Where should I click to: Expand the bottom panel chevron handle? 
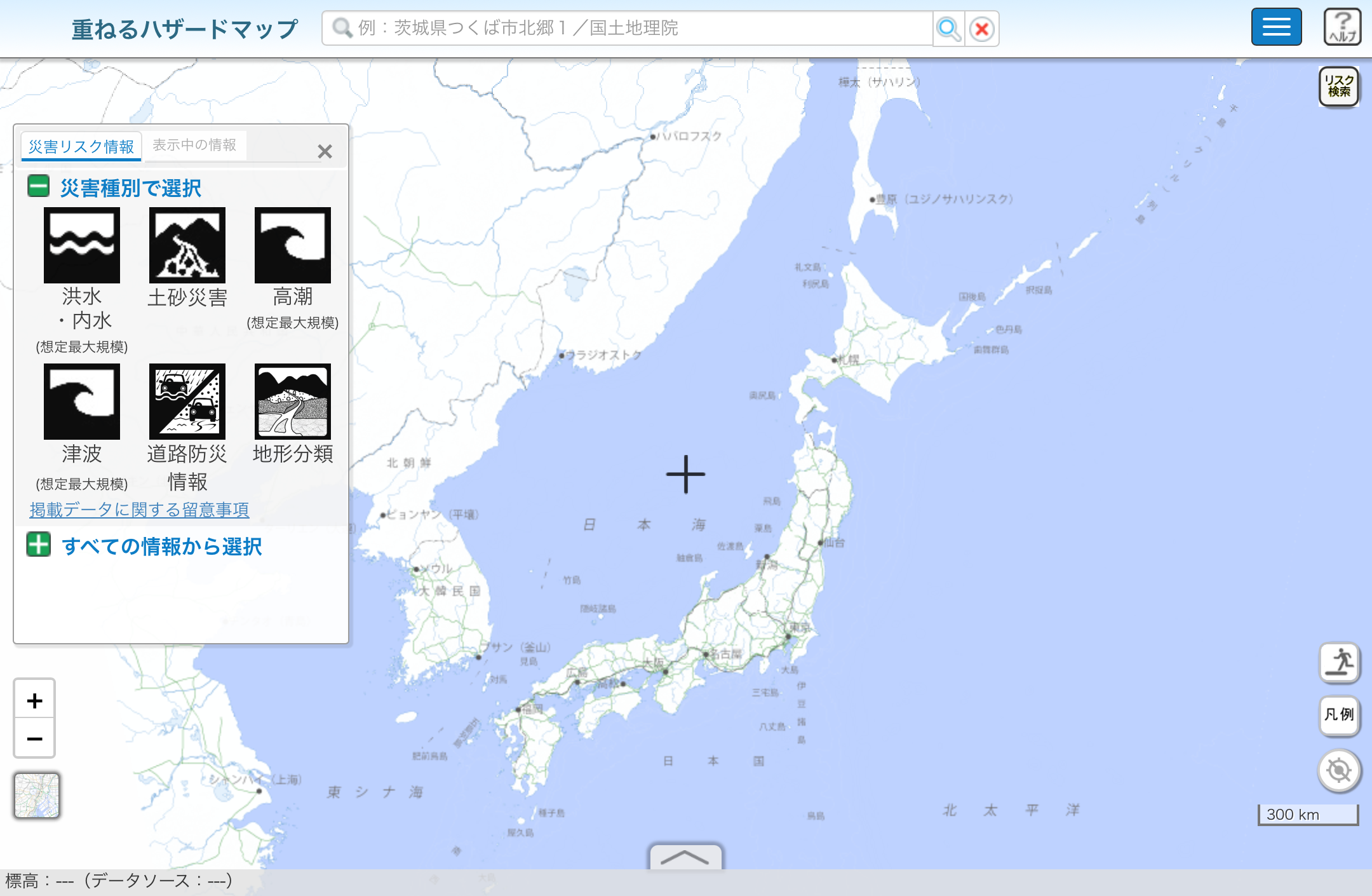[x=685, y=857]
